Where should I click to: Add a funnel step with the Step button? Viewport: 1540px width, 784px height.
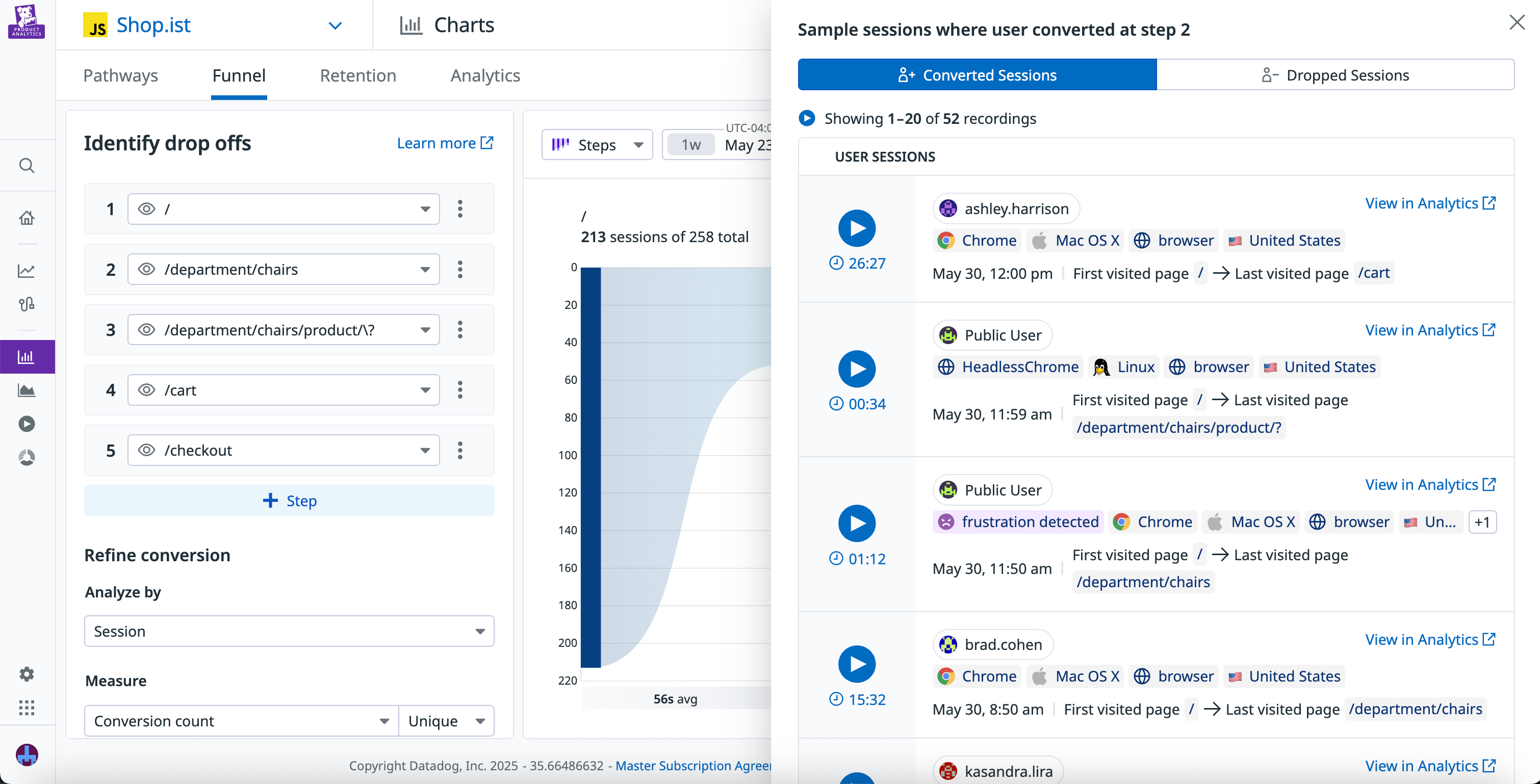tap(289, 500)
